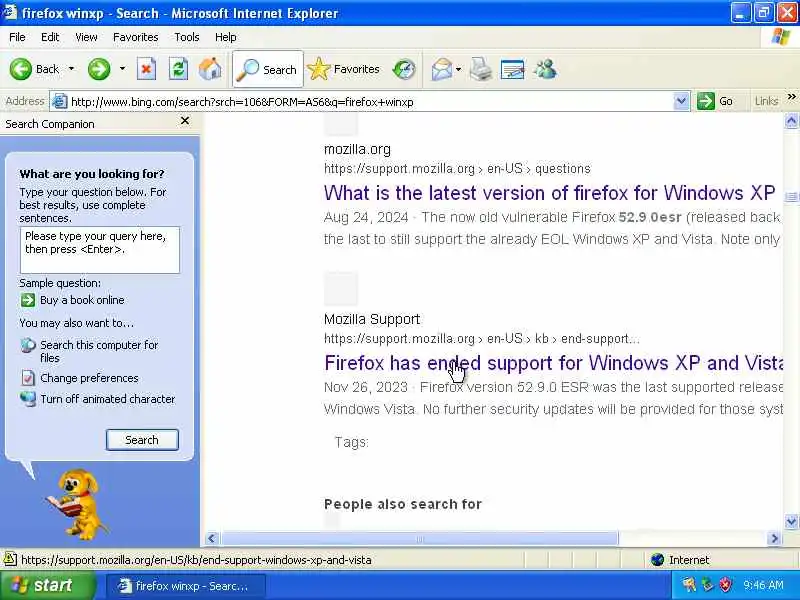The image size is (800, 600).
Task: Close the Search Companion pane
Action: pos(185,121)
